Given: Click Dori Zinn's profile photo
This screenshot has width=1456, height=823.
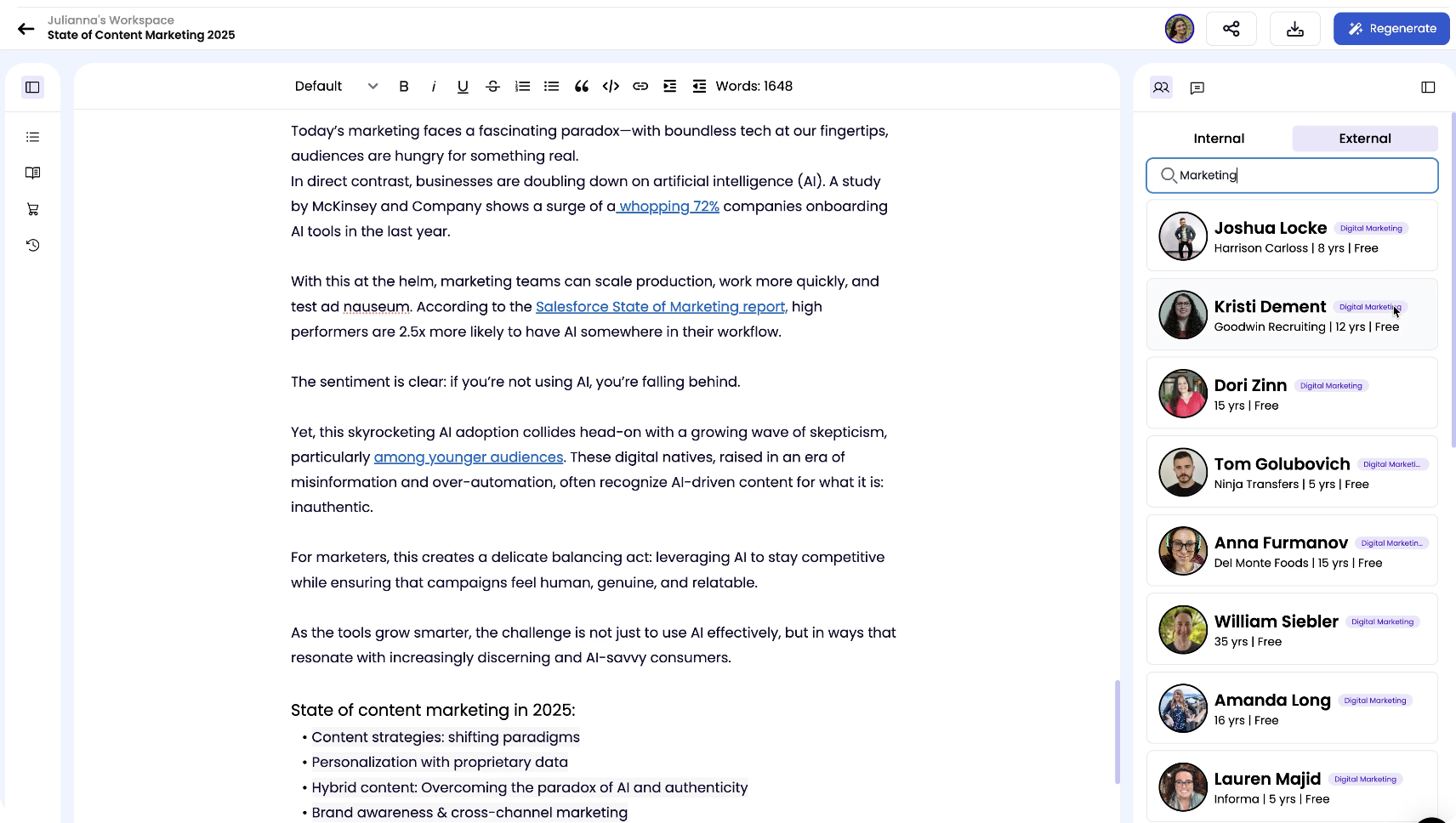Looking at the screenshot, I should 1183,394.
